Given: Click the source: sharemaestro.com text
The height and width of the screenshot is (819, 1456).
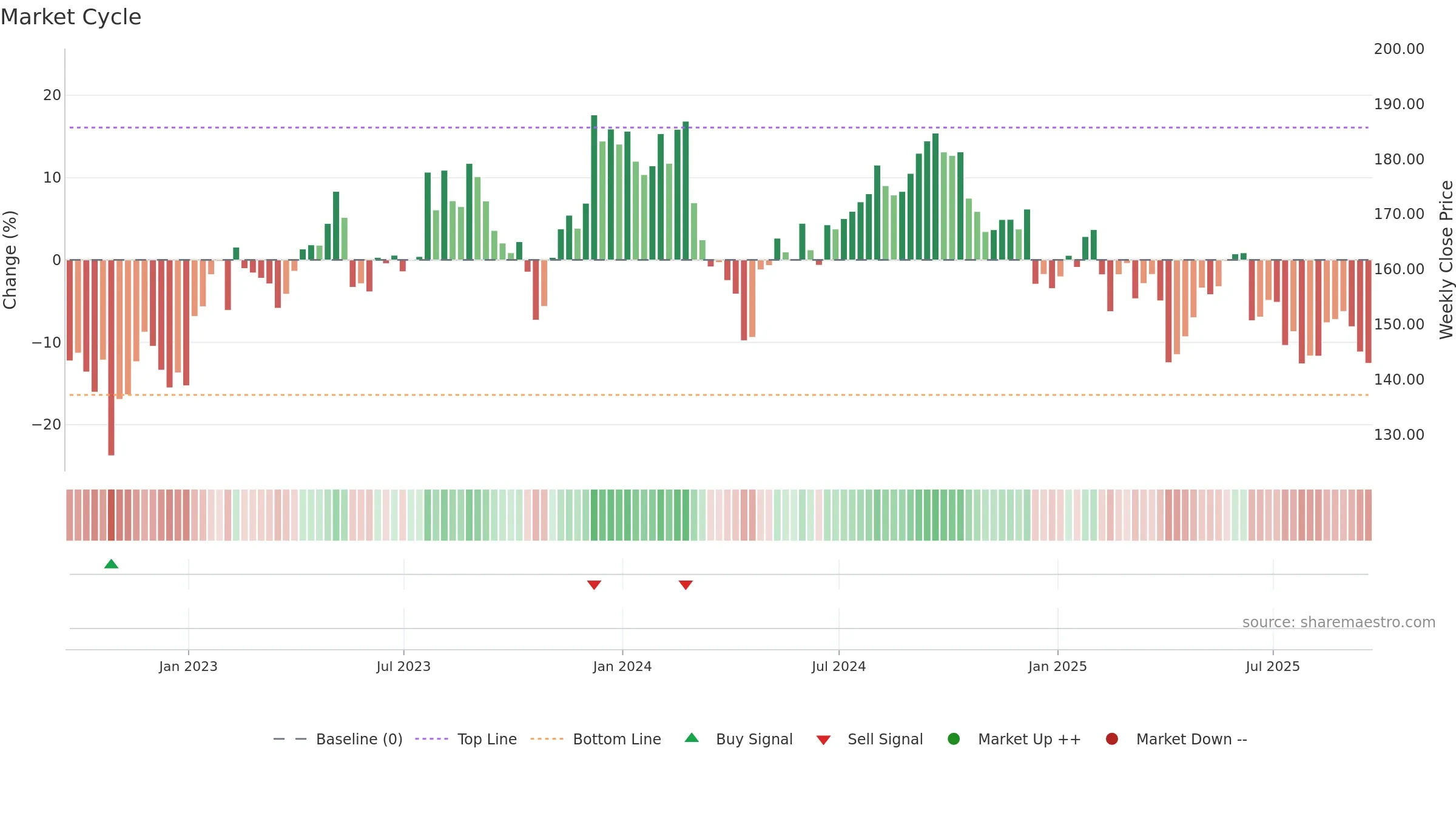Looking at the screenshot, I should pyautogui.click(x=1339, y=622).
